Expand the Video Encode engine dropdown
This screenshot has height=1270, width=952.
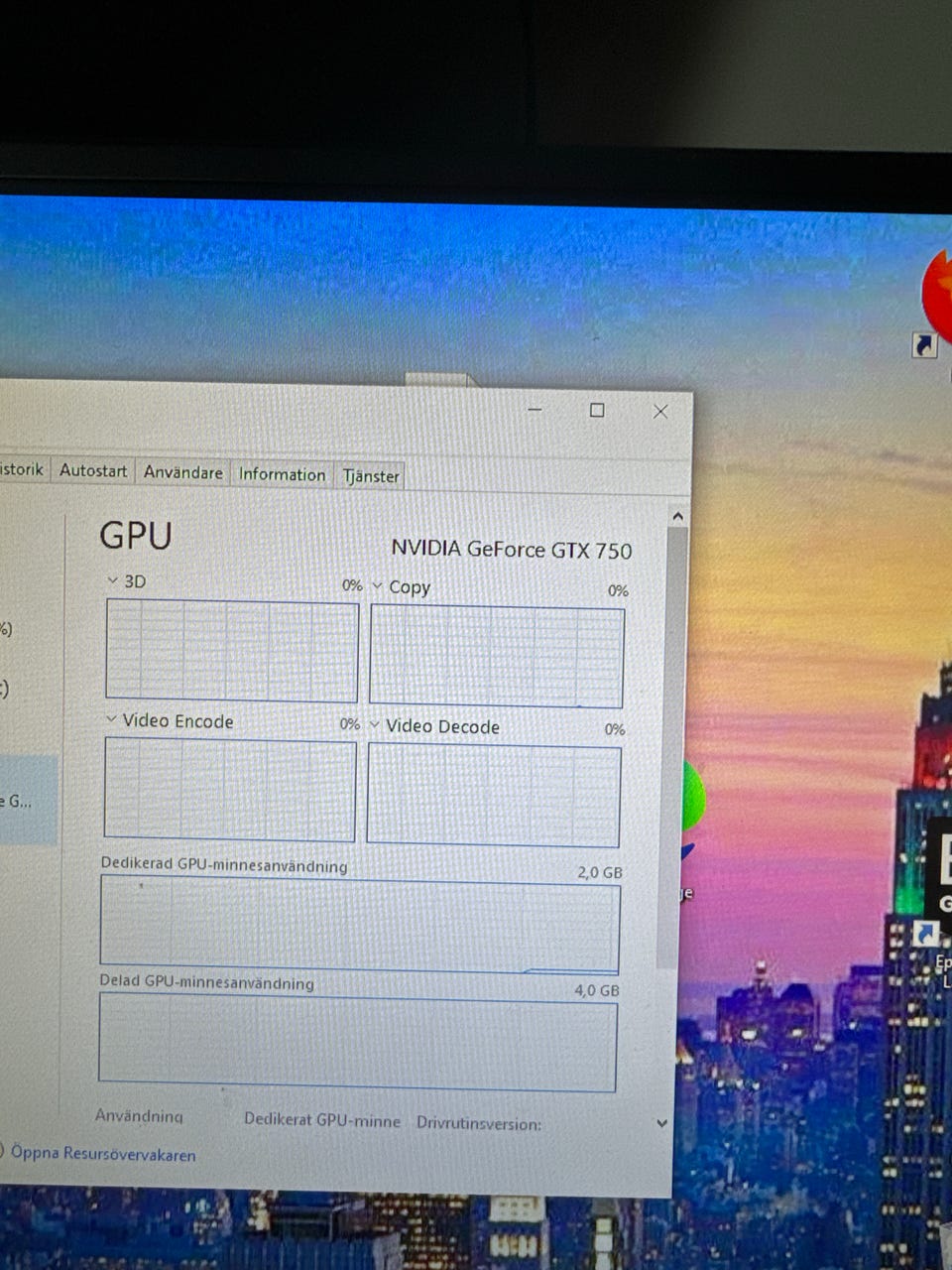(x=111, y=719)
